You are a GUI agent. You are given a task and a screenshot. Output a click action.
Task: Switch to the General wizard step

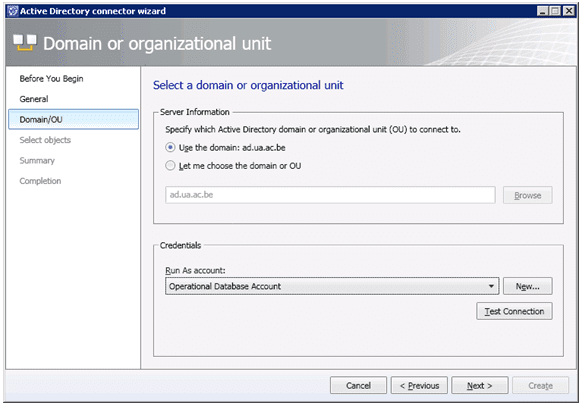[x=34, y=99]
